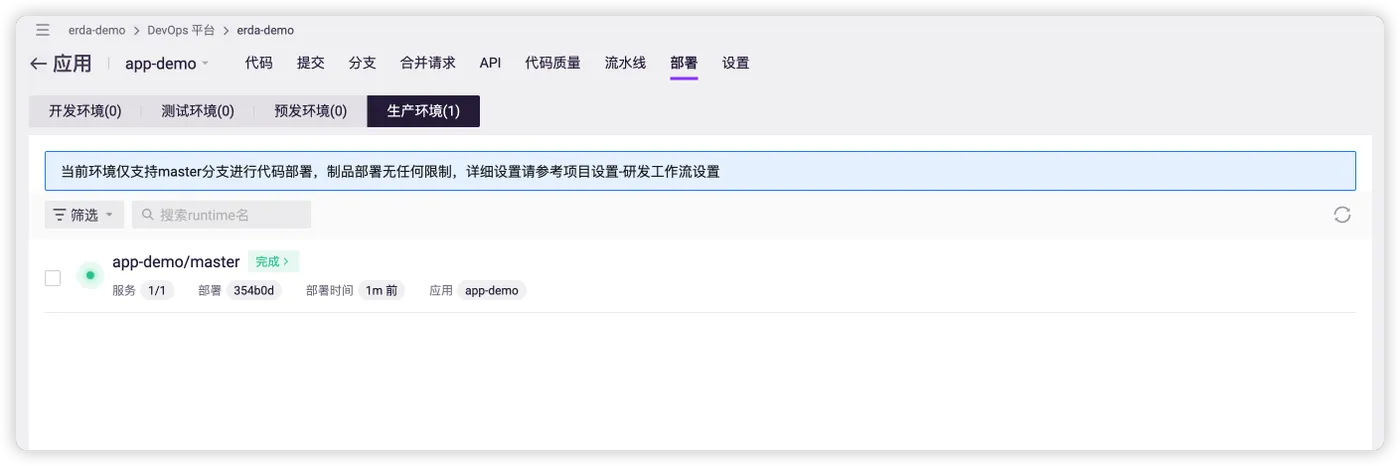Screen dimensions: 1400x466
Task: Open the 提交 tab
Action: [x=311, y=63]
